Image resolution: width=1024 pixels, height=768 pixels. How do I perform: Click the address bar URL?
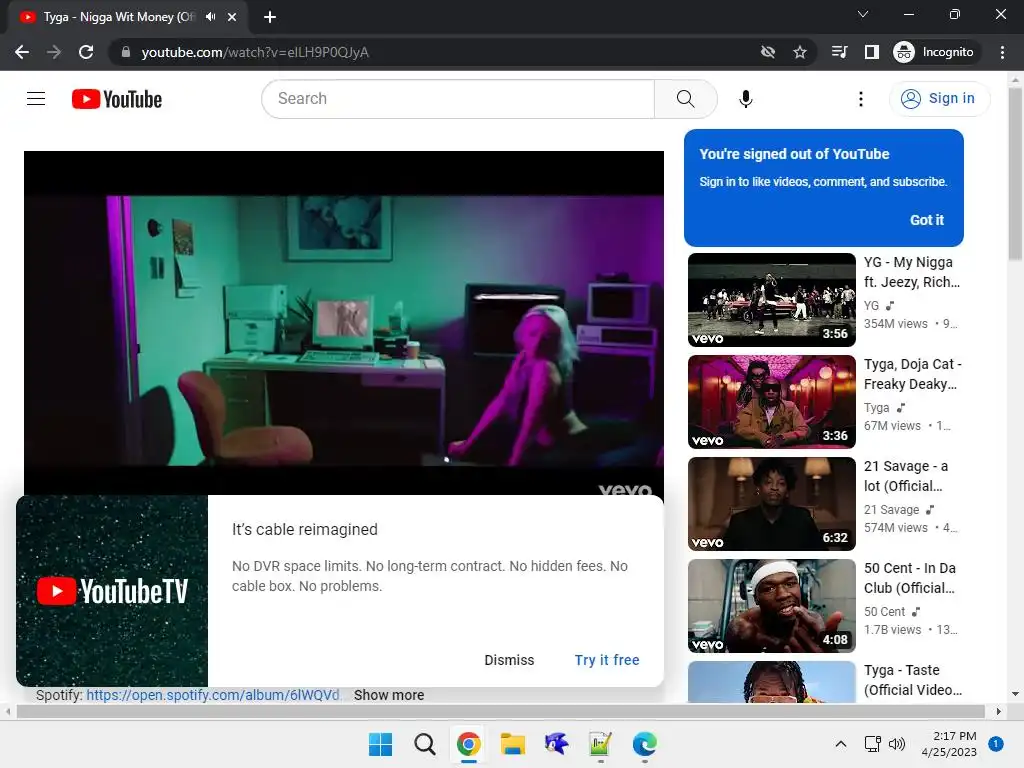click(255, 52)
